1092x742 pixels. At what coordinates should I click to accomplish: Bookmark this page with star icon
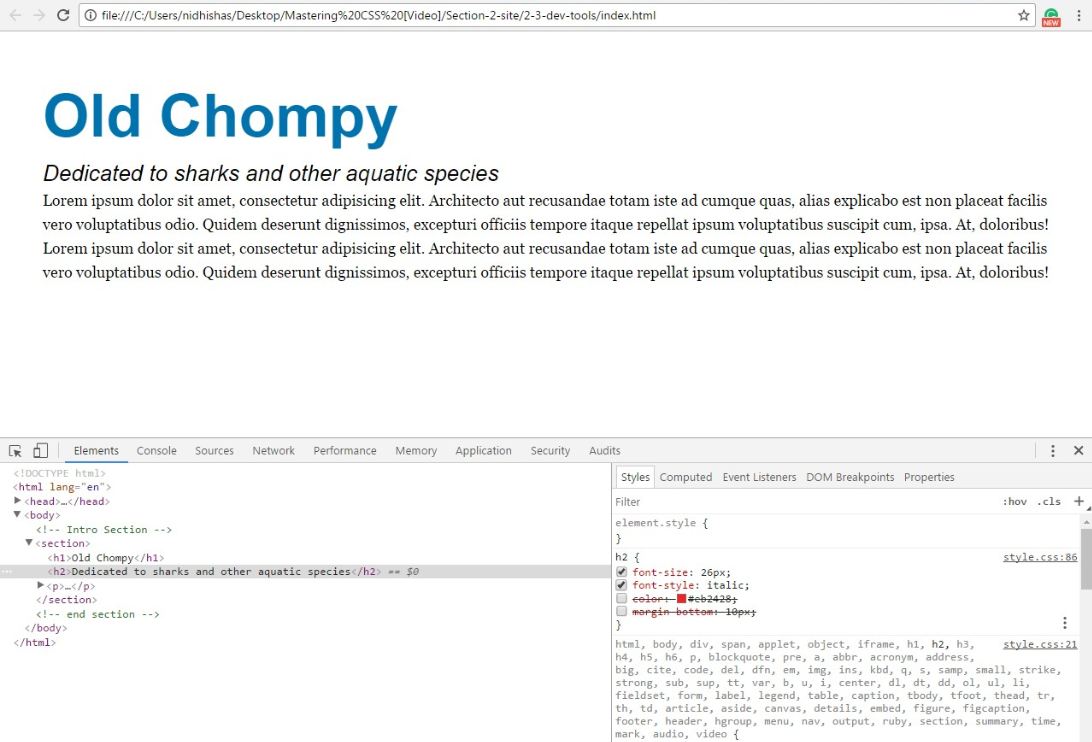click(x=1023, y=15)
